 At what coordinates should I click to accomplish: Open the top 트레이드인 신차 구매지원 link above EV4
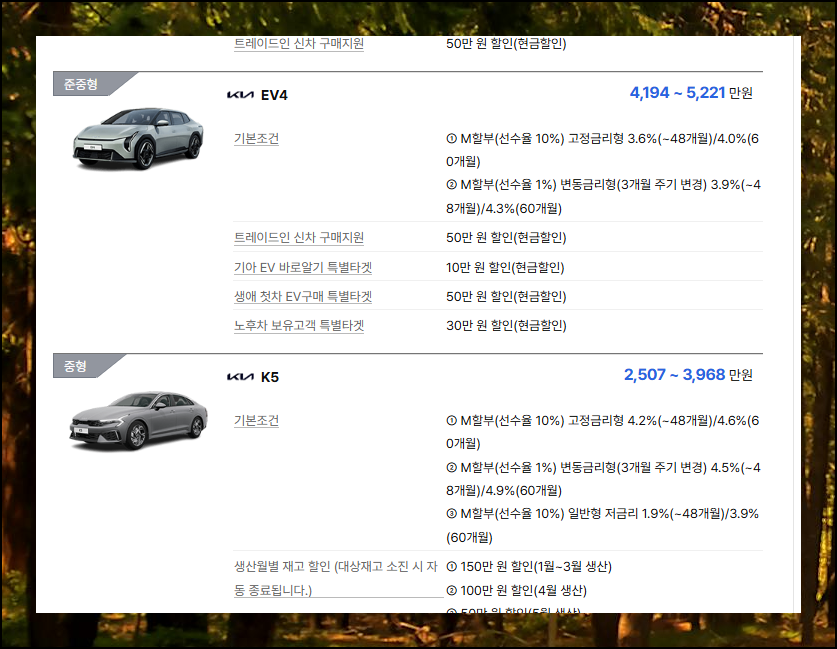coord(299,44)
